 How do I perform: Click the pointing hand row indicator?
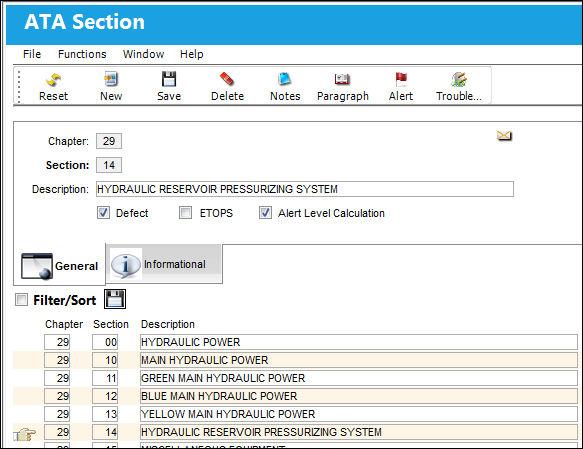click(25, 434)
